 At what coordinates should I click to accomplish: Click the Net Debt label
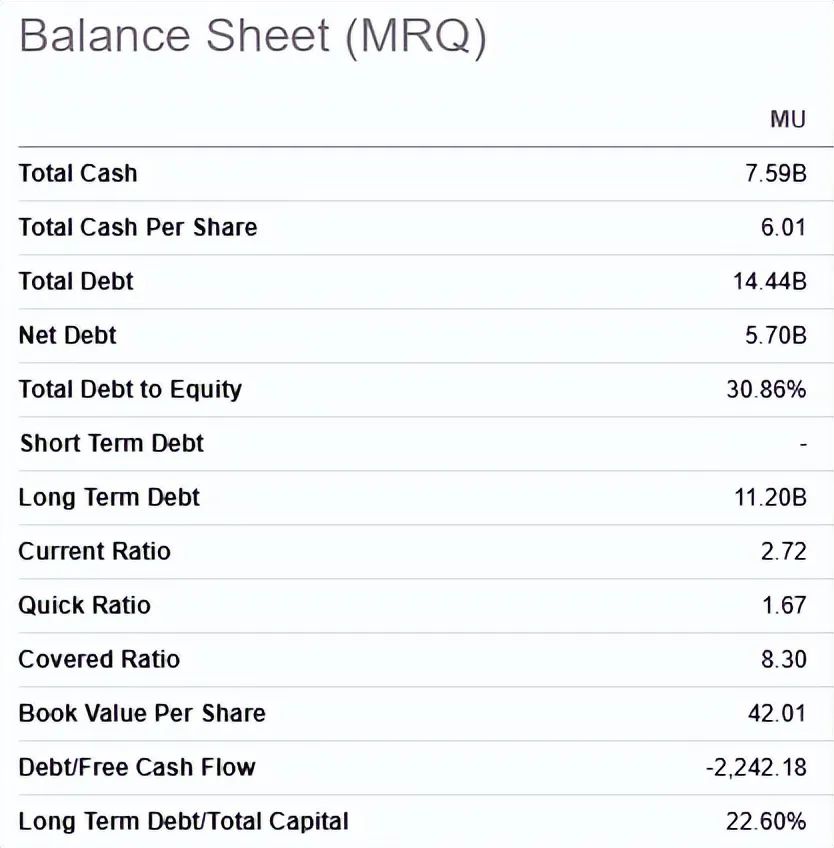[x=68, y=335]
